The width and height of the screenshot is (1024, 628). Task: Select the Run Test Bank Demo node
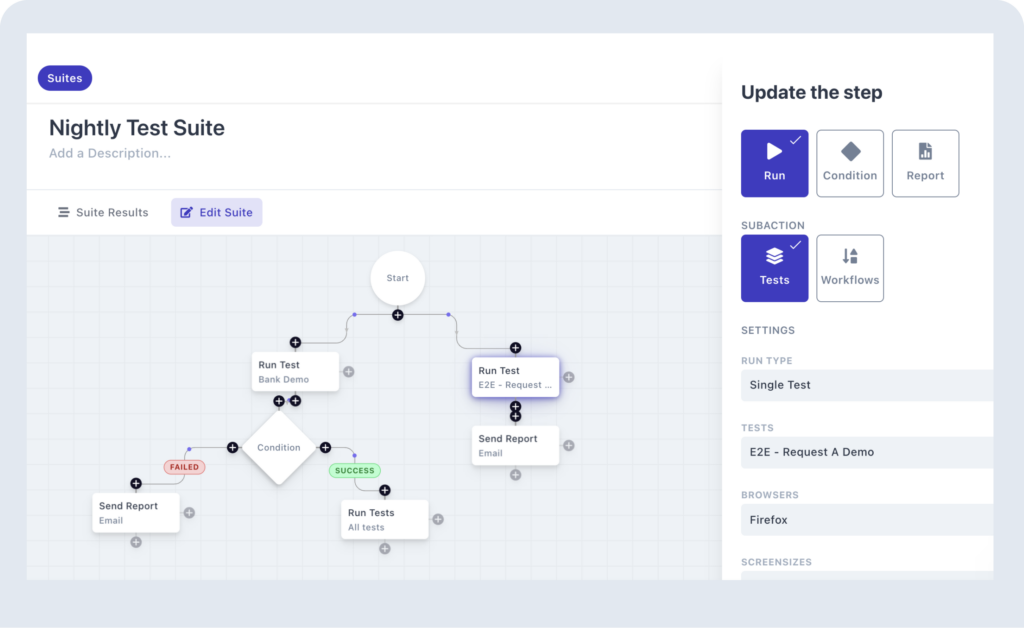click(x=295, y=372)
